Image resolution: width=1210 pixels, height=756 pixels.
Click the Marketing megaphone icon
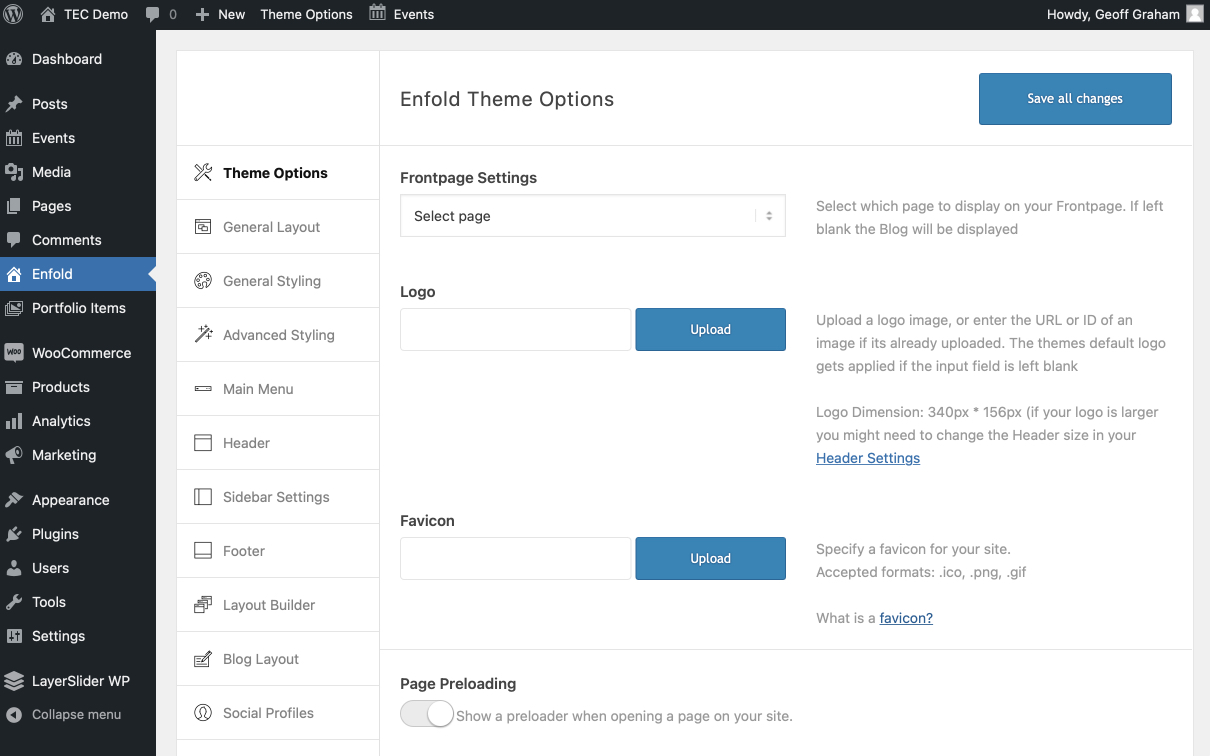pos(14,455)
